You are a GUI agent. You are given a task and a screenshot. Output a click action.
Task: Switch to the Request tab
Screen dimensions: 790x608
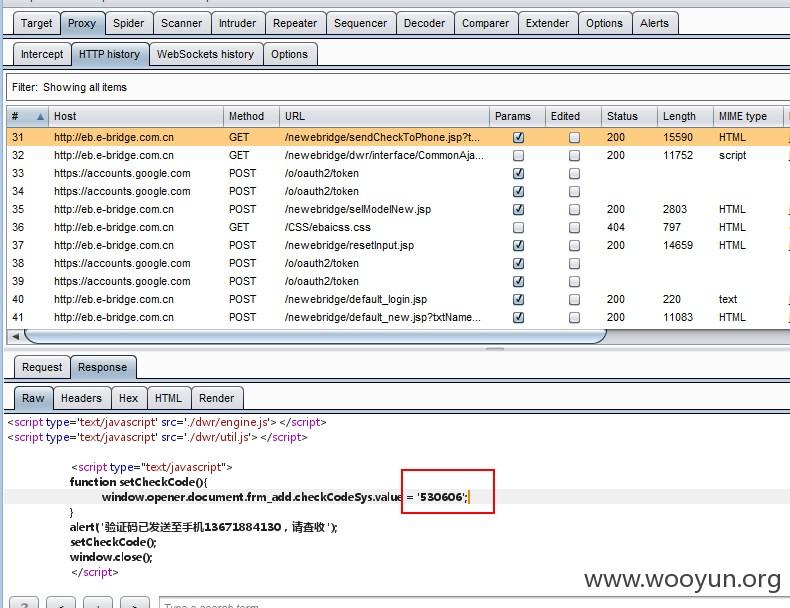(42, 367)
